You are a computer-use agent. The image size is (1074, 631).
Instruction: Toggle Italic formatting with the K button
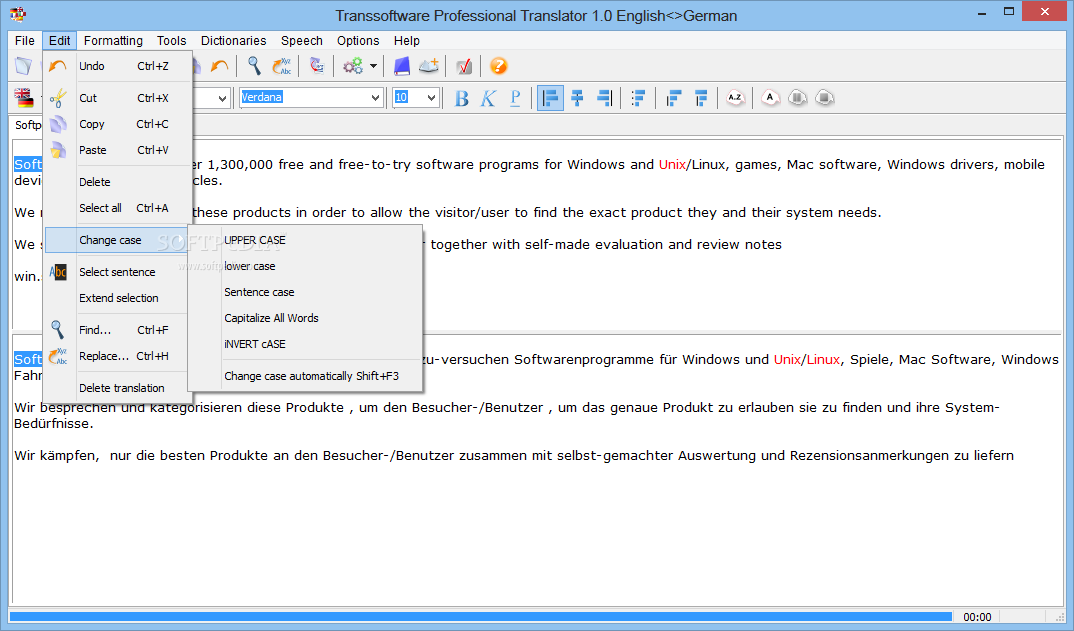488,99
